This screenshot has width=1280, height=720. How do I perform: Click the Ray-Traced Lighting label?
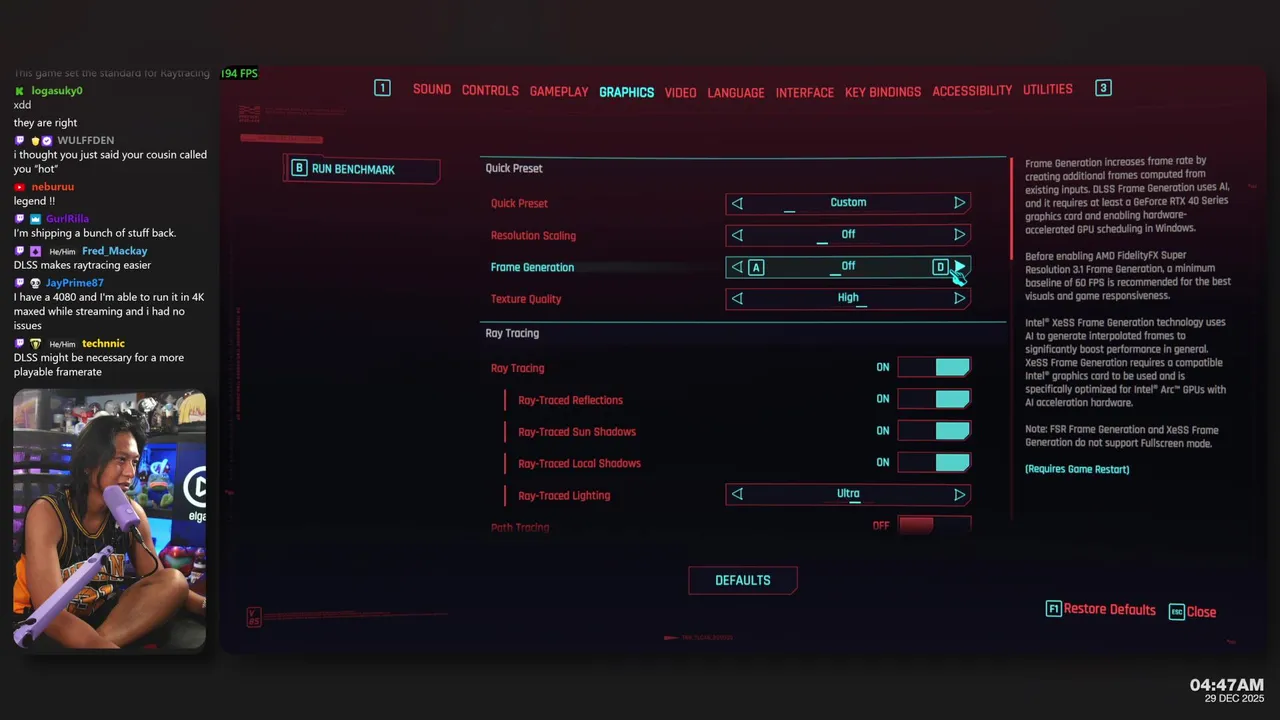564,496
